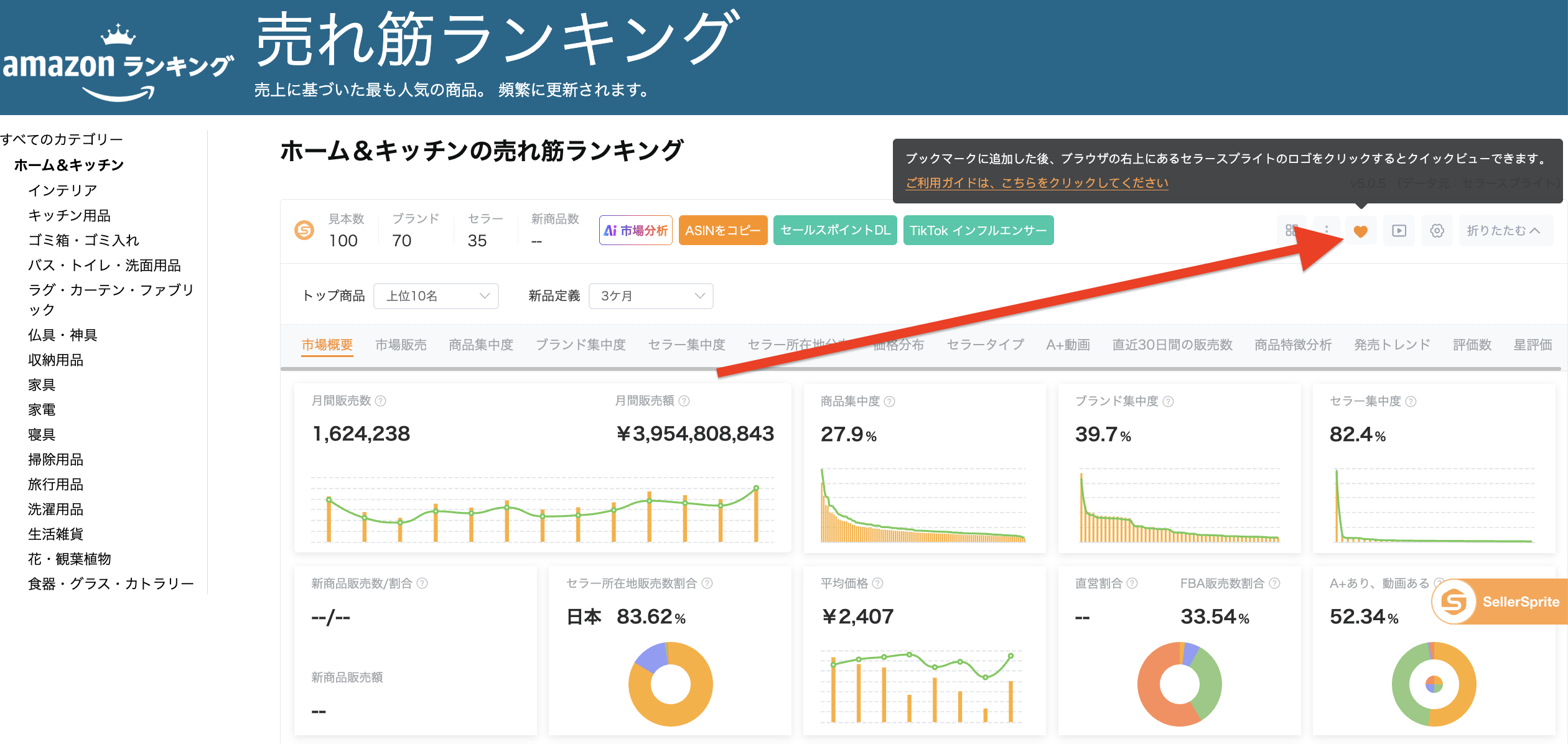Image resolution: width=1568 pixels, height=744 pixels.
Task: Open the 新品定義 3ケ月 dropdown
Action: 651,296
